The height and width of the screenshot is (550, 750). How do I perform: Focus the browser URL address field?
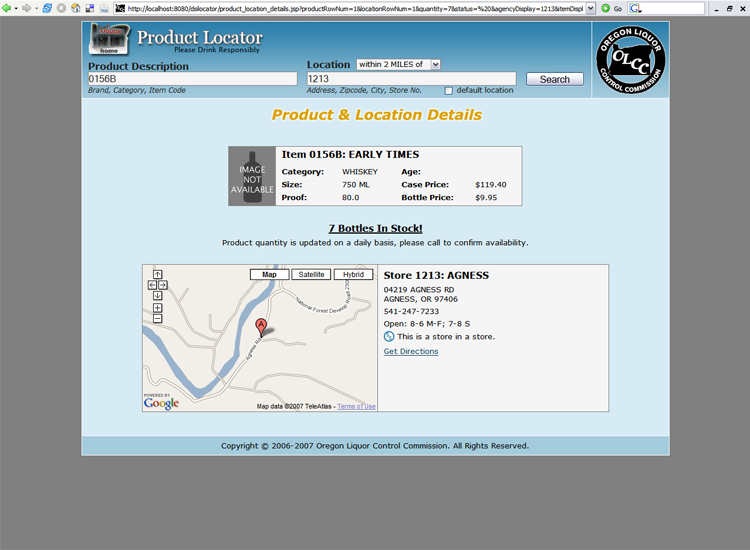355,8
